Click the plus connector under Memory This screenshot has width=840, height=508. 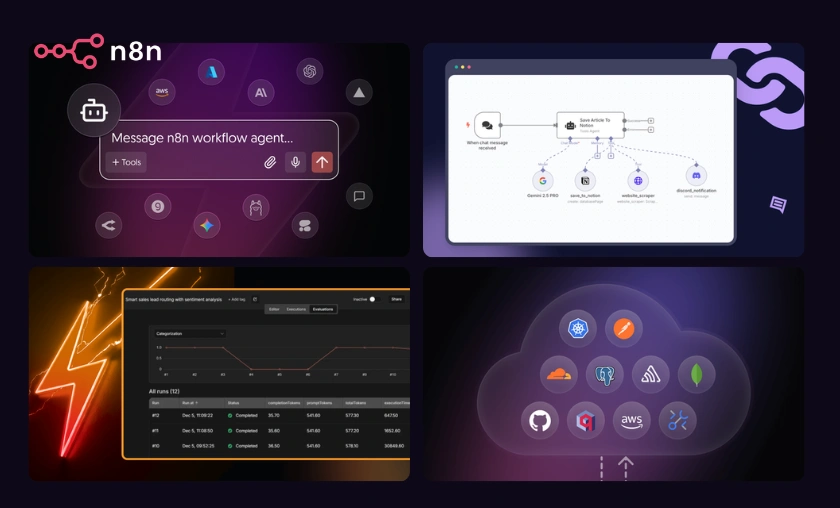597,156
